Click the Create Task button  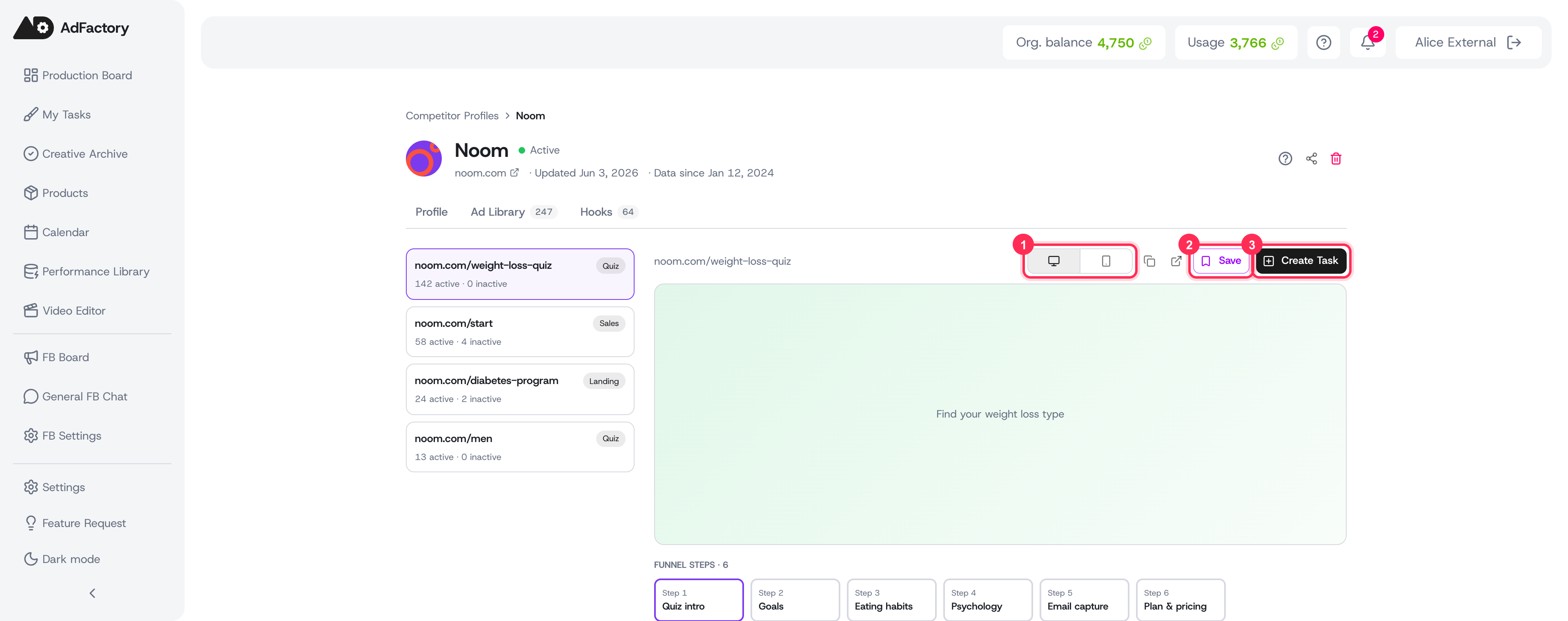[x=1301, y=261]
